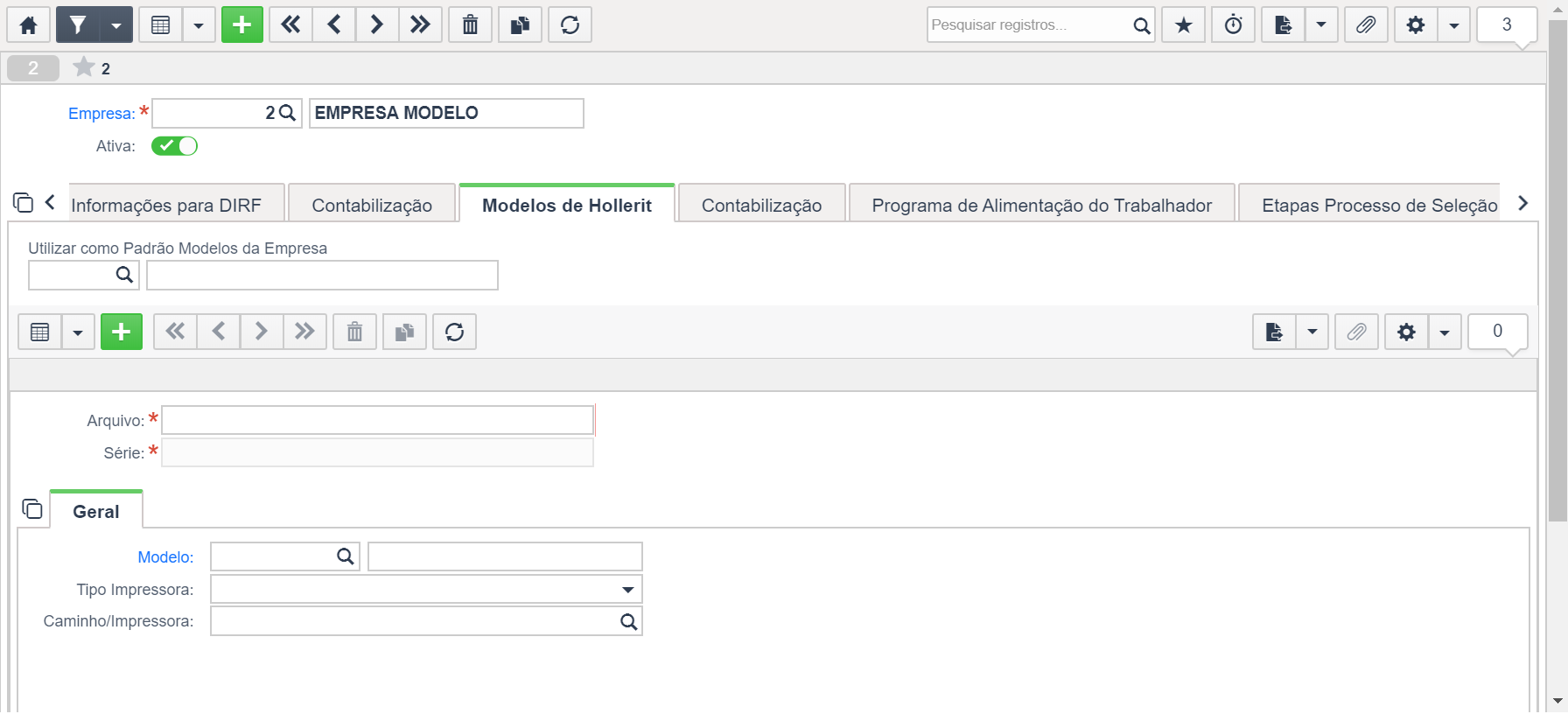Go to the home screen icon
This screenshot has height=721, width=1568.
click(x=28, y=24)
